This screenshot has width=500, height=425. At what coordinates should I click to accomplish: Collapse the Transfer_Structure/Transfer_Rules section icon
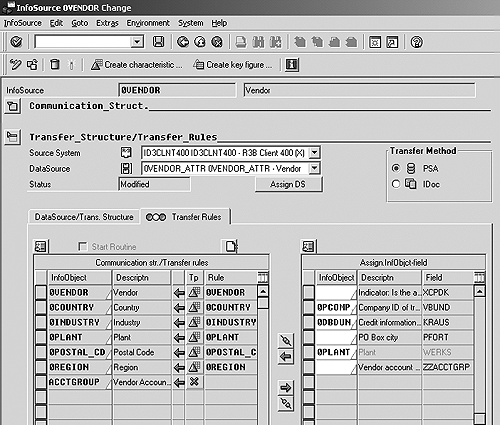pyautogui.click(x=13, y=137)
